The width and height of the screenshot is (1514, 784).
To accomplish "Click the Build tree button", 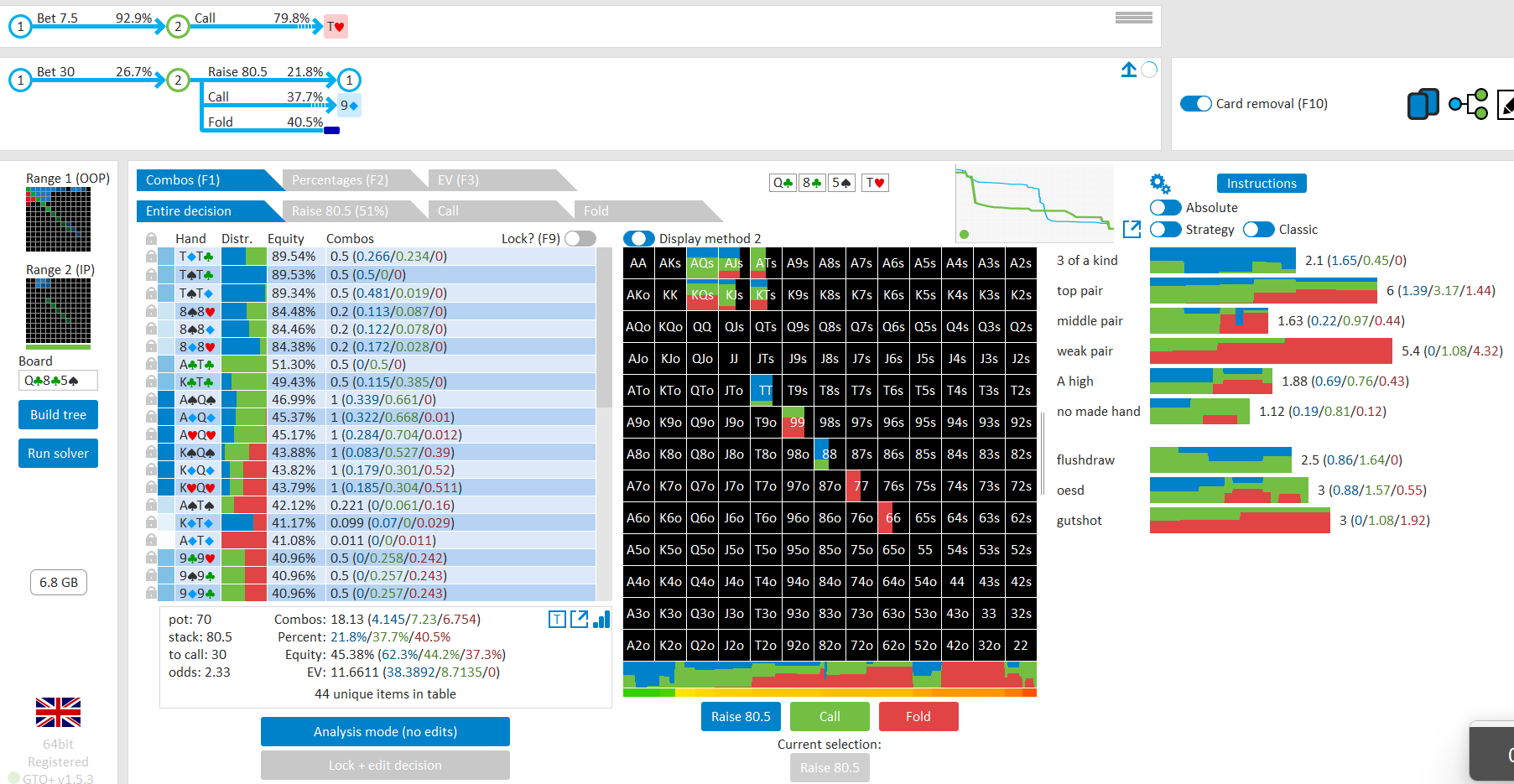I will coord(58,415).
